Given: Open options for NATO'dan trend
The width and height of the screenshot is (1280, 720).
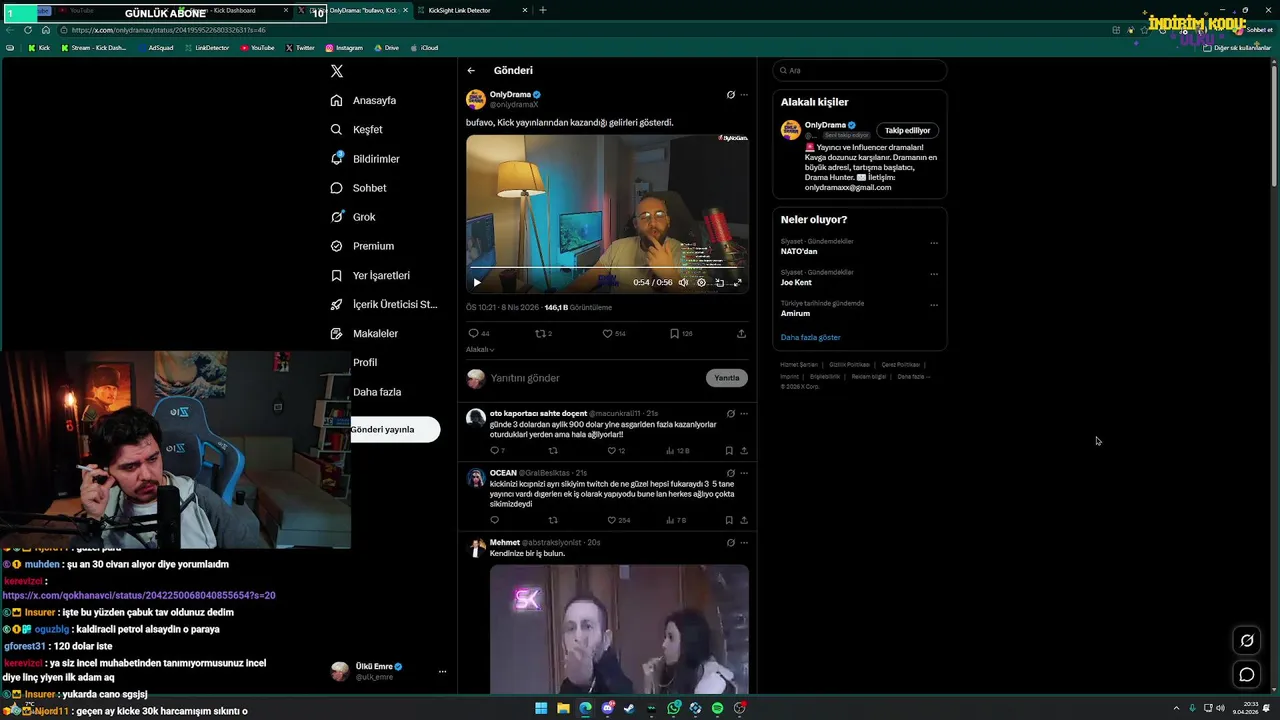Looking at the screenshot, I should tap(934, 243).
